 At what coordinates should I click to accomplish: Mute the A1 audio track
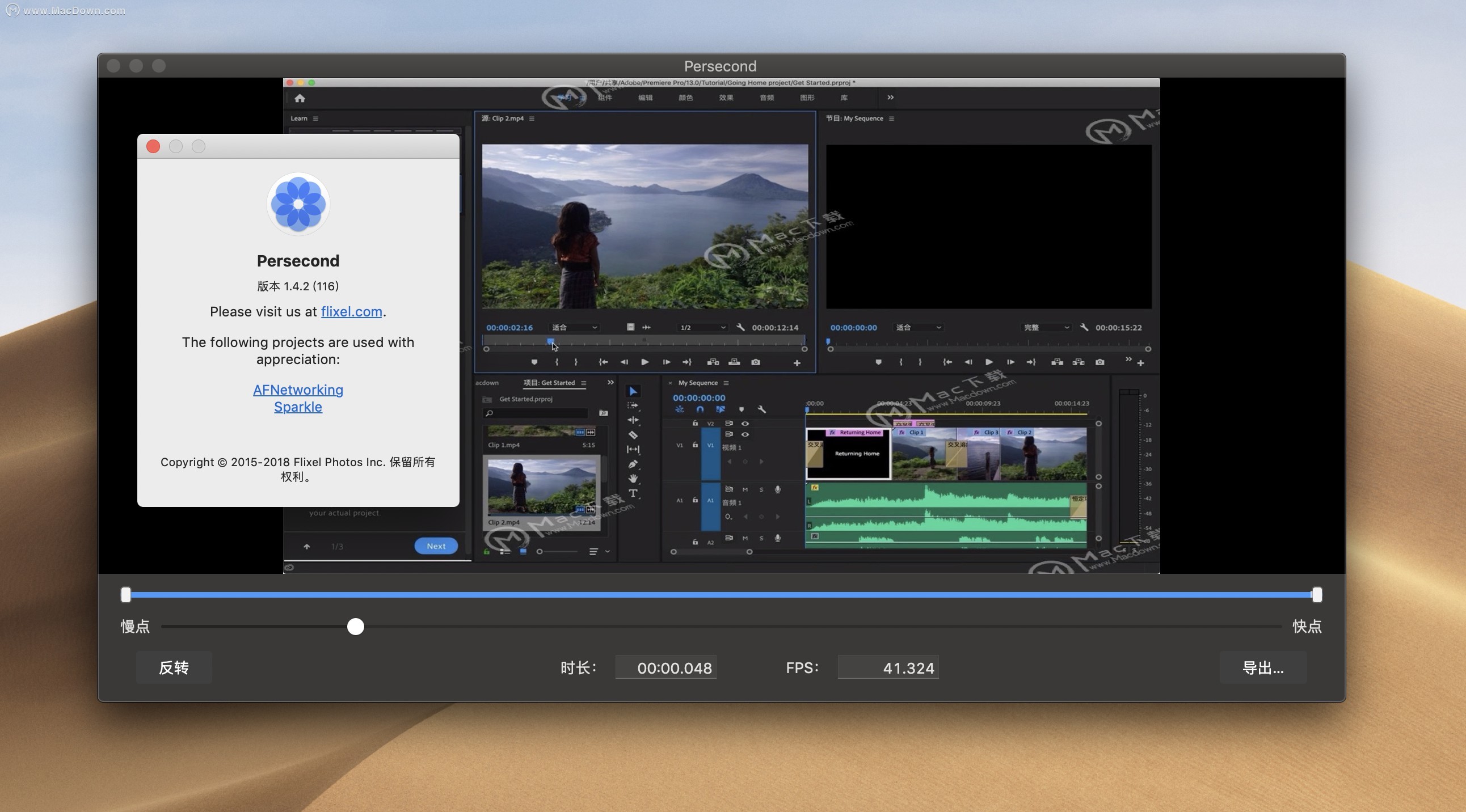745,489
